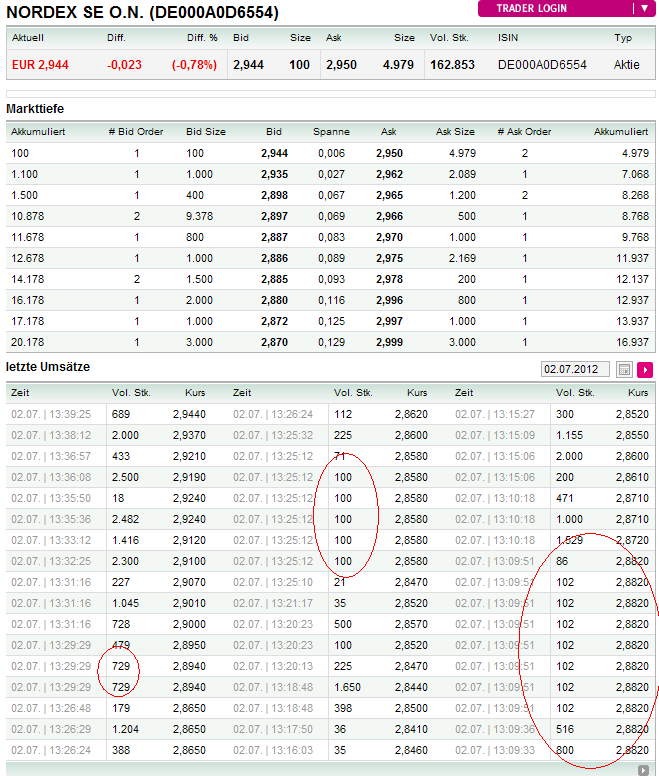
Task: Click the ISIN value in the quote row
Action: [x=542, y=65]
